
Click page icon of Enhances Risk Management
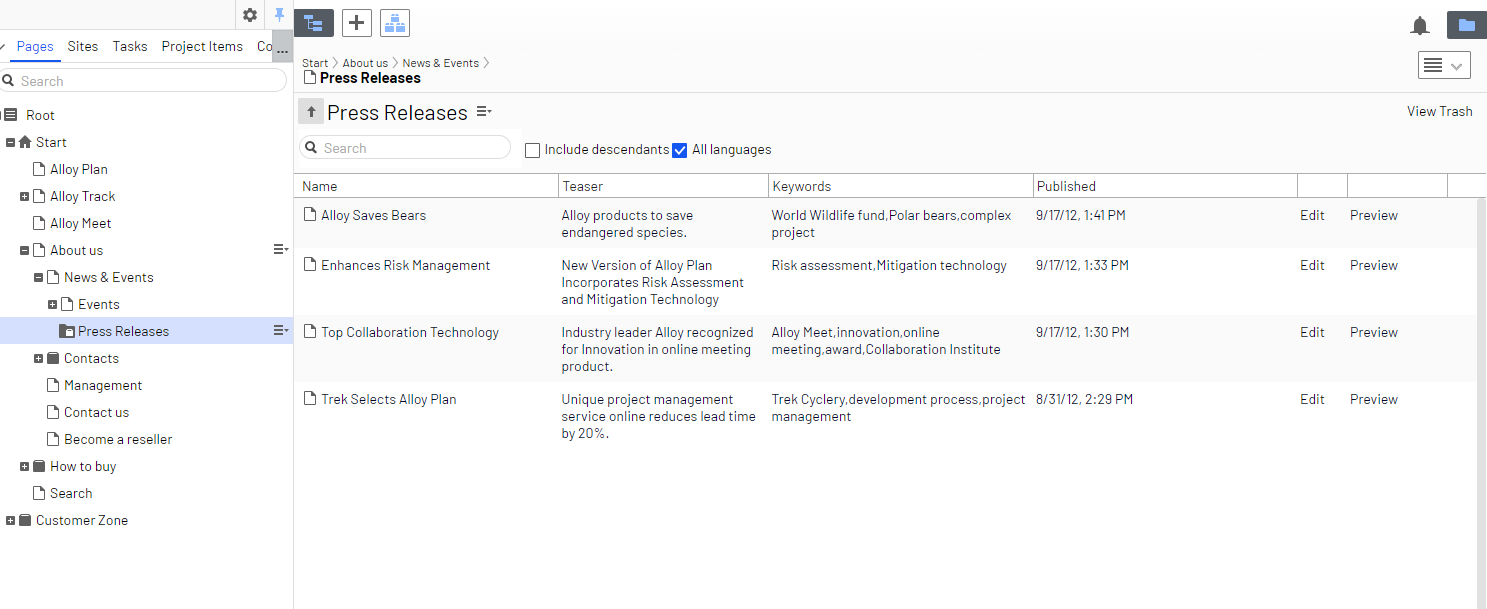coord(310,265)
